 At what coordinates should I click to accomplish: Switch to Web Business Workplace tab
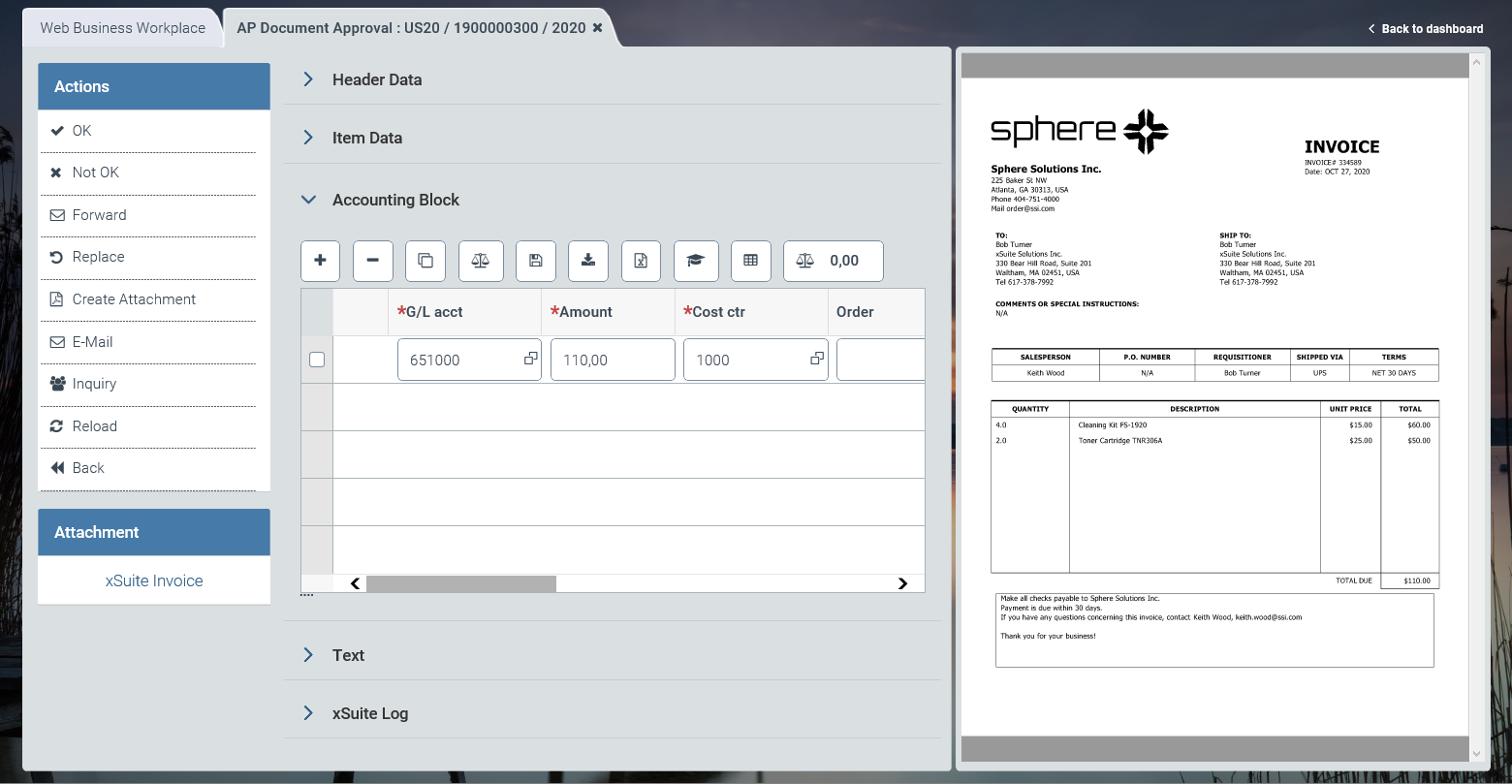pyautogui.click(x=122, y=28)
